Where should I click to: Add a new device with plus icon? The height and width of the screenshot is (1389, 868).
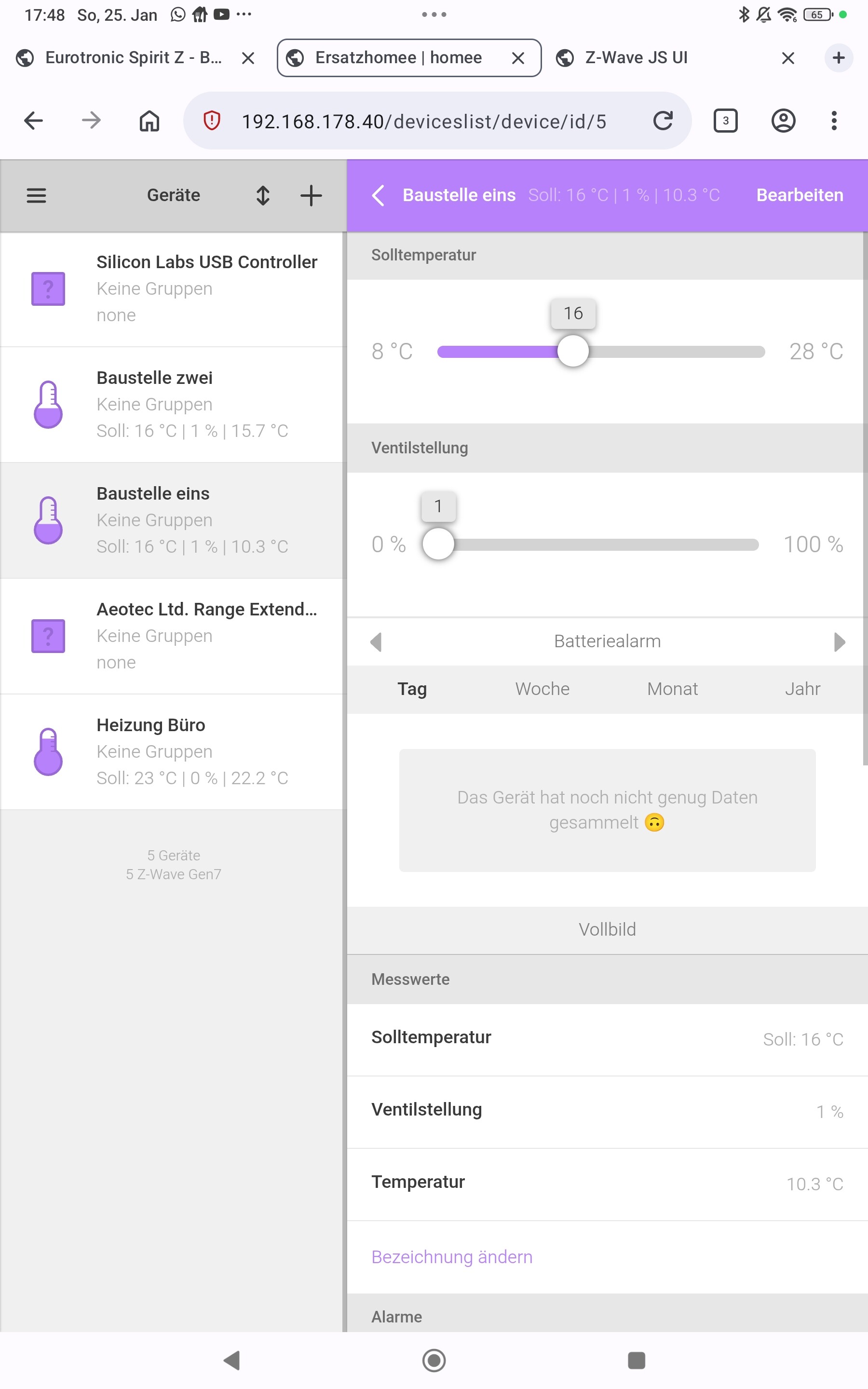pyautogui.click(x=311, y=196)
